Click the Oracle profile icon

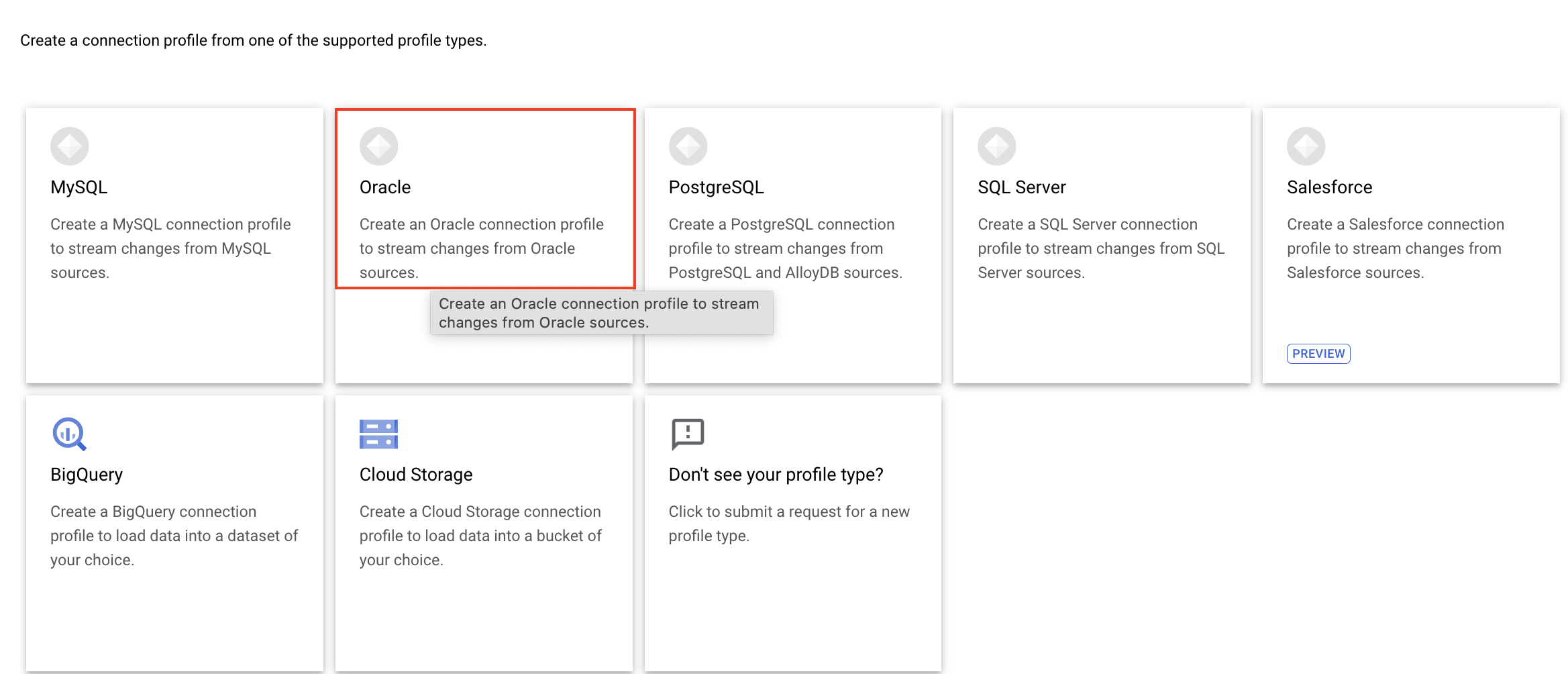tap(378, 146)
